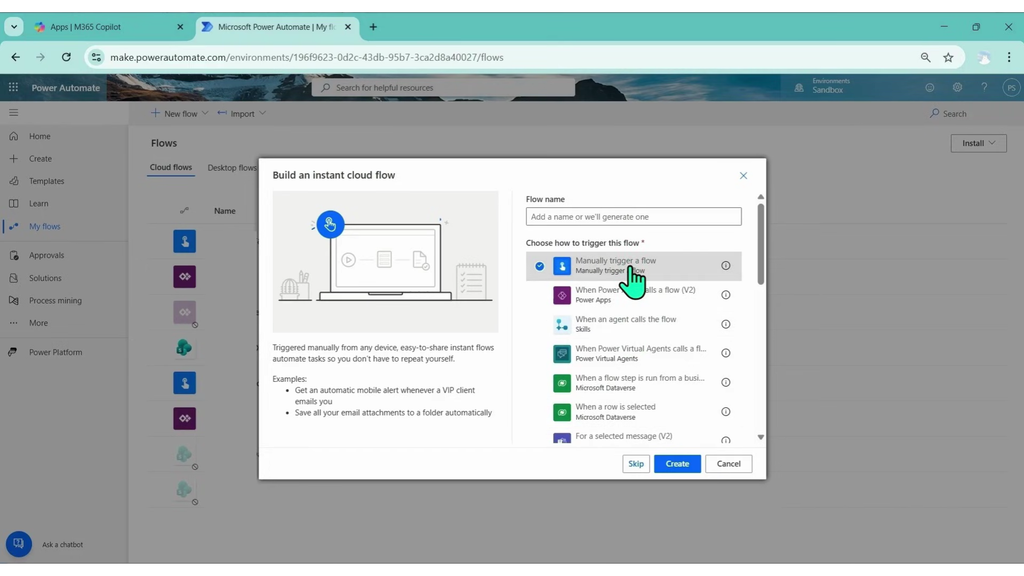Show info for flow step Dataverse trigger
1024x576 pixels.
pyautogui.click(x=726, y=383)
